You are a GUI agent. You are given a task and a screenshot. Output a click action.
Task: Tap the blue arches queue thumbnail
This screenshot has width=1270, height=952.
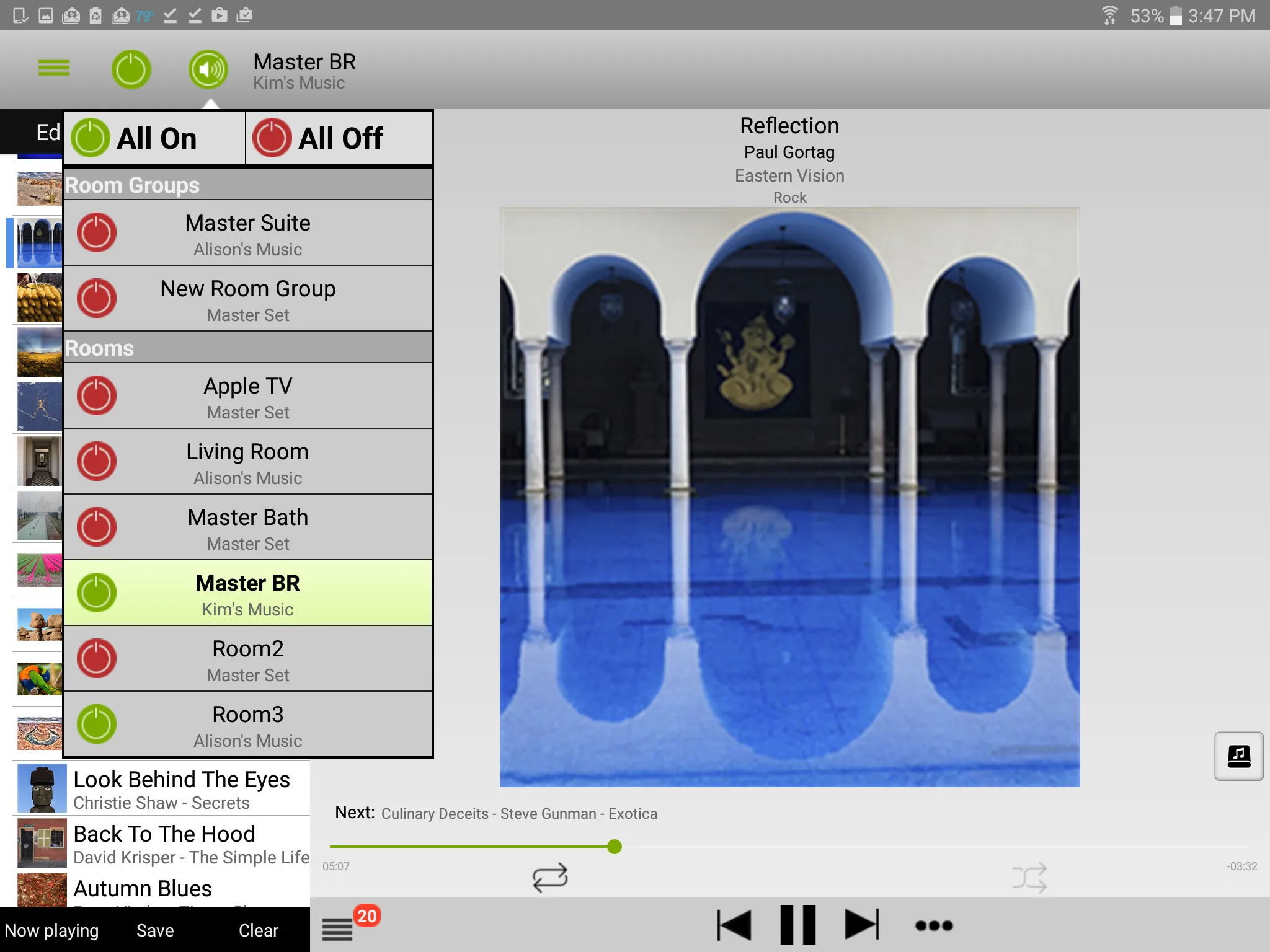pos(40,243)
